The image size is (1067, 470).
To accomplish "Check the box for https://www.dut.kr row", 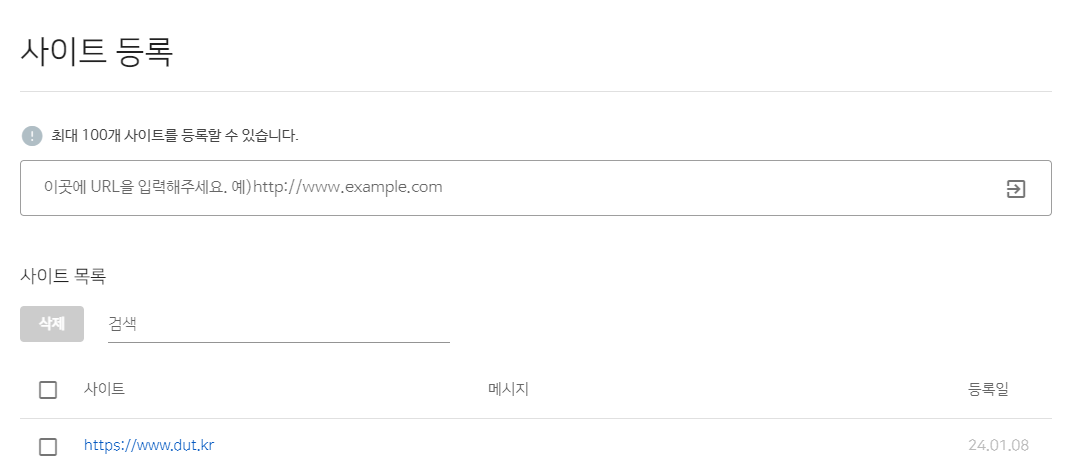I will (48, 447).
